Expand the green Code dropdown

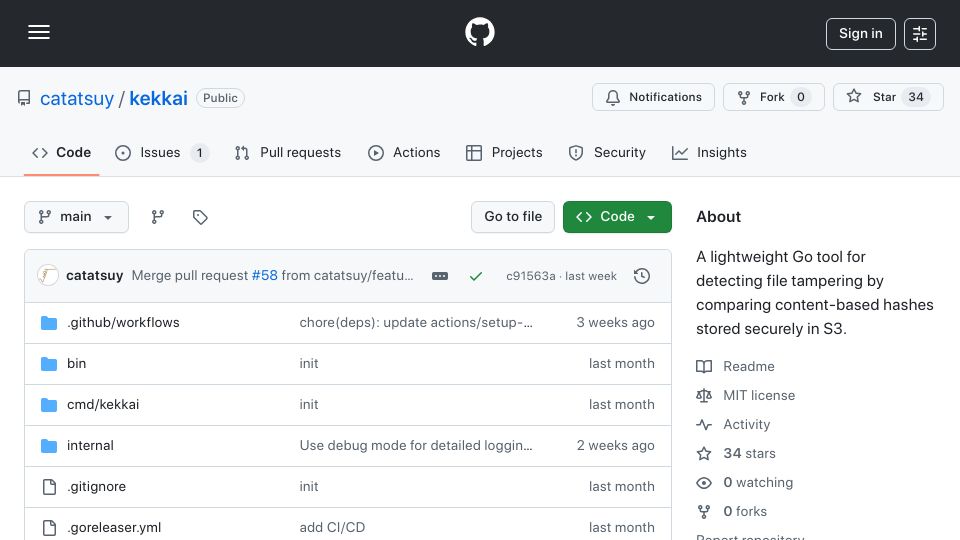(x=617, y=217)
